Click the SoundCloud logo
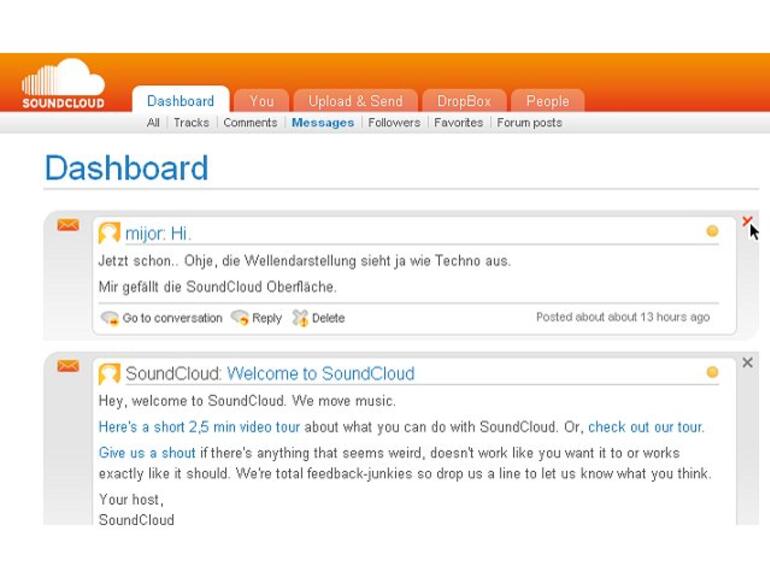 pyautogui.click(x=63, y=84)
